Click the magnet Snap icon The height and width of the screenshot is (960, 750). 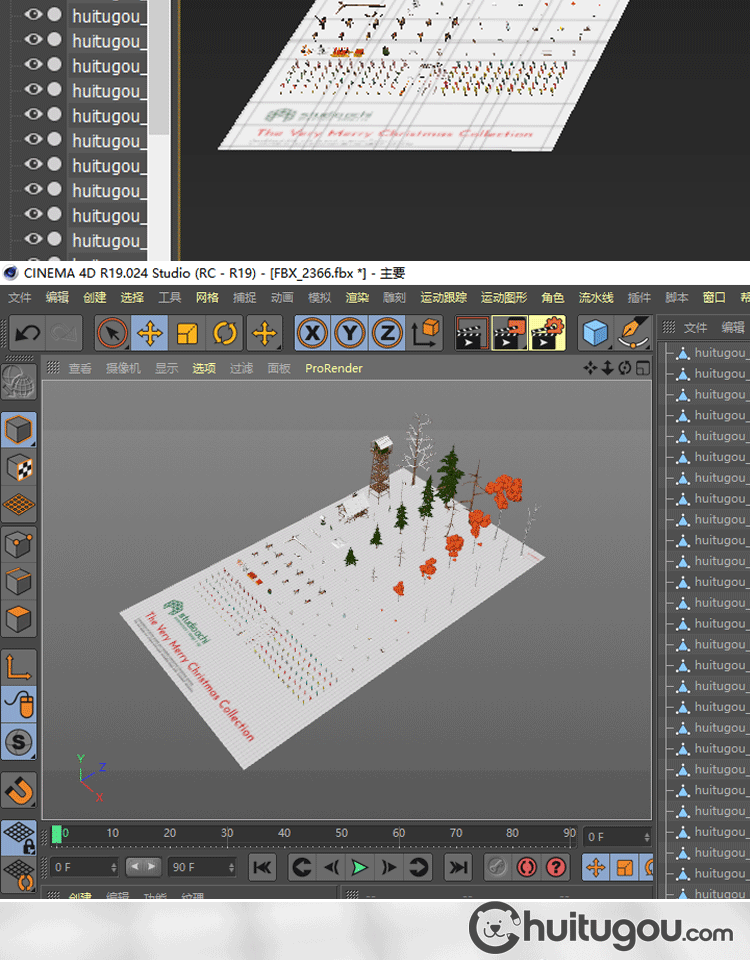pyautogui.click(x=19, y=791)
